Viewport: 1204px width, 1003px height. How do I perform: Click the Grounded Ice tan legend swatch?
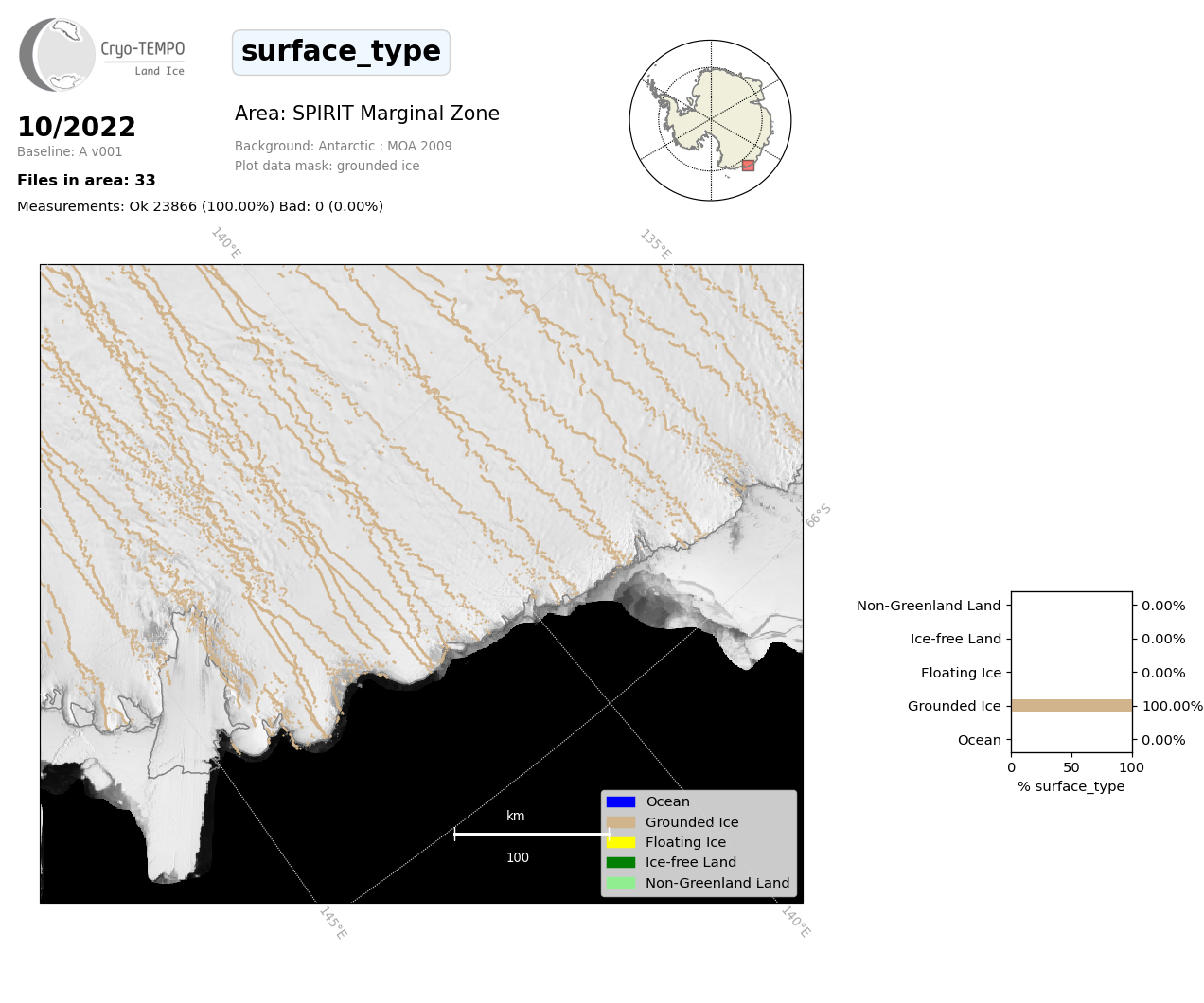(621, 822)
